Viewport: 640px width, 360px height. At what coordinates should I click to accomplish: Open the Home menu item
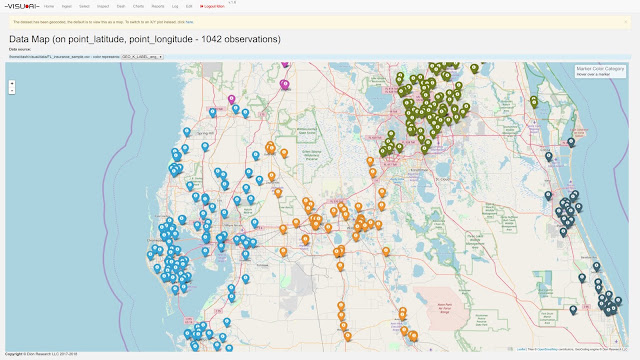[x=49, y=7]
